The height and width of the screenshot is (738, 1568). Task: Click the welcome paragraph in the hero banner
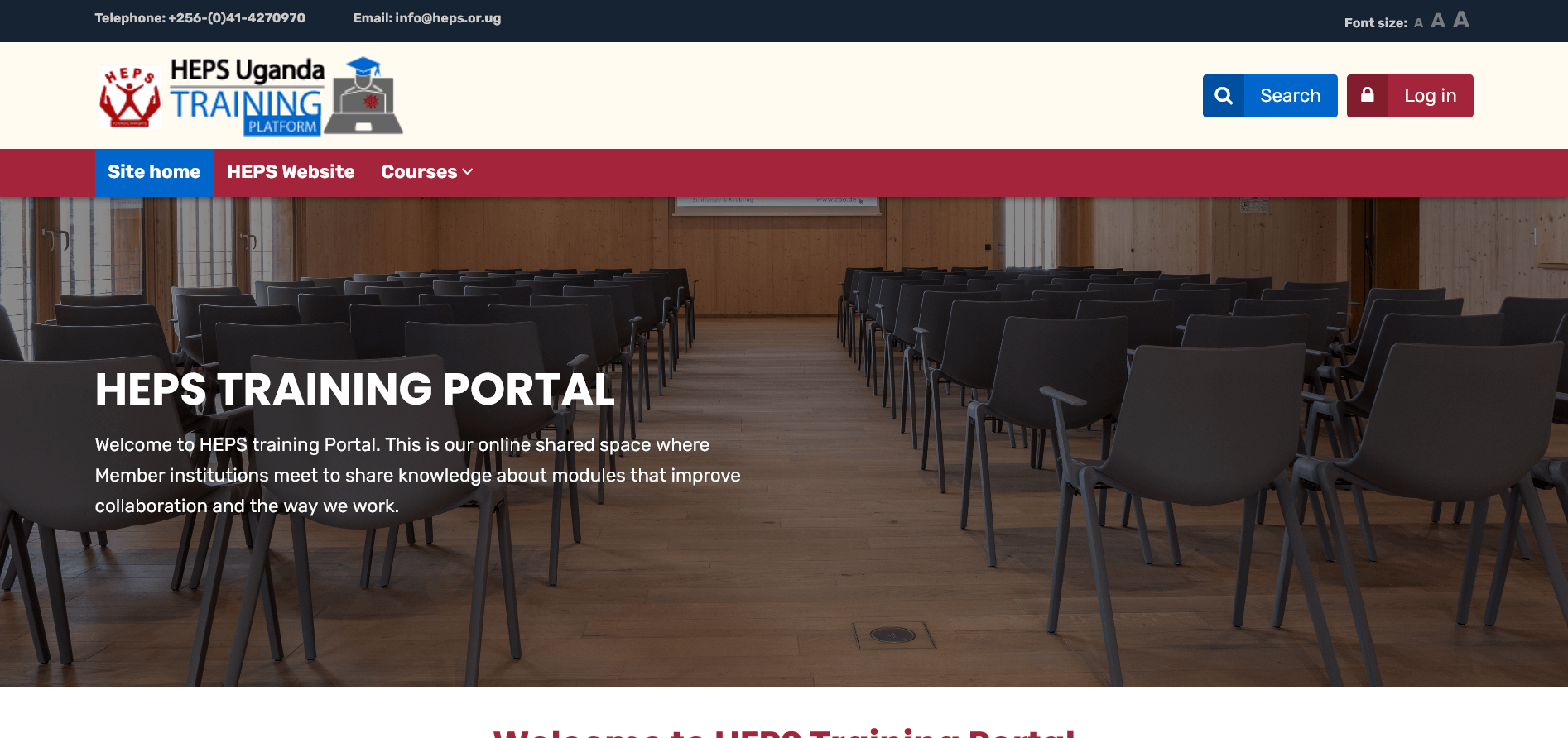coord(418,476)
